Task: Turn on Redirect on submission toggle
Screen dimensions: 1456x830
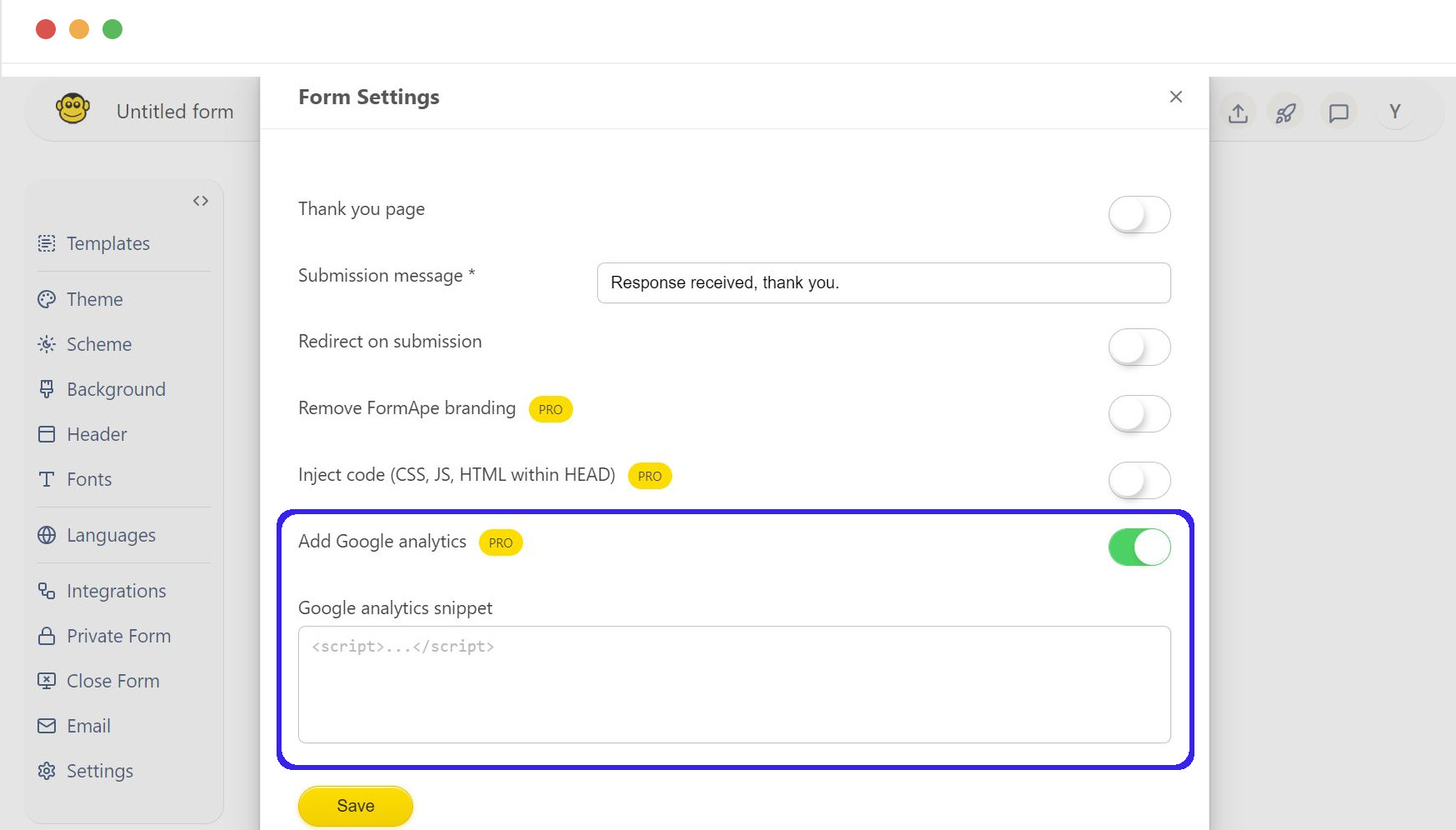Action: click(x=1139, y=347)
